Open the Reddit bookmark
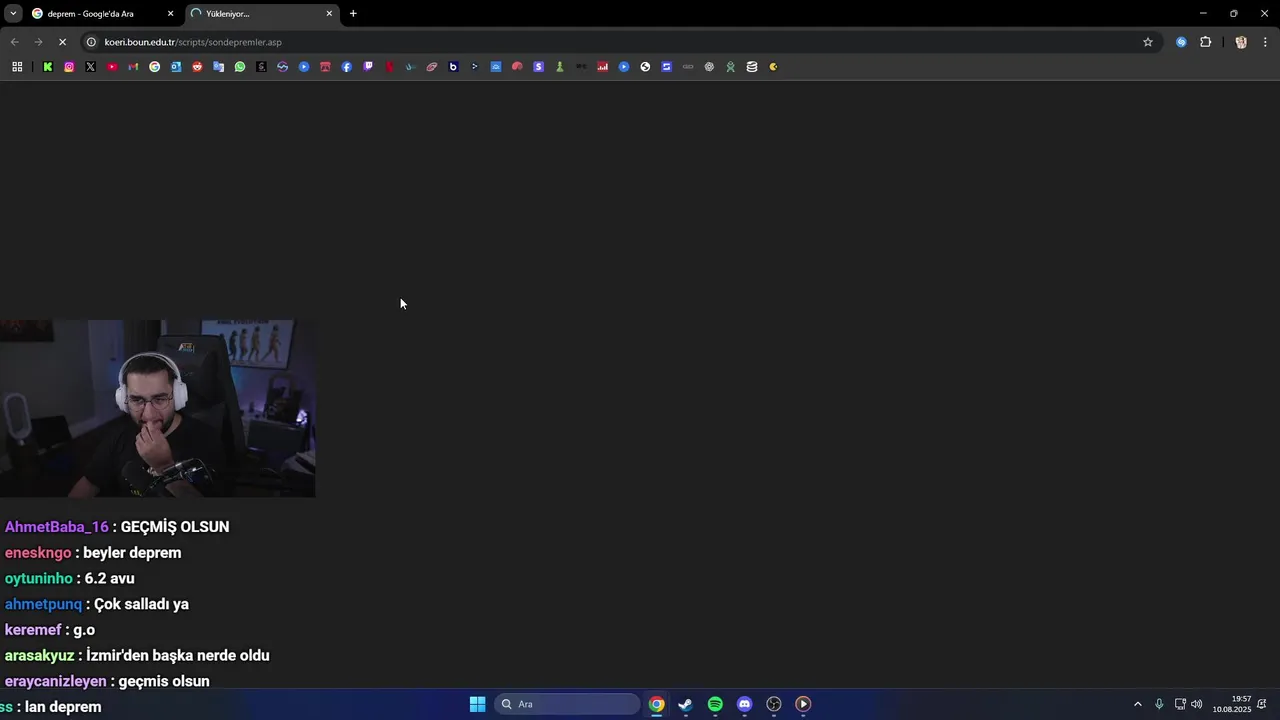1280x720 pixels. coord(197,67)
